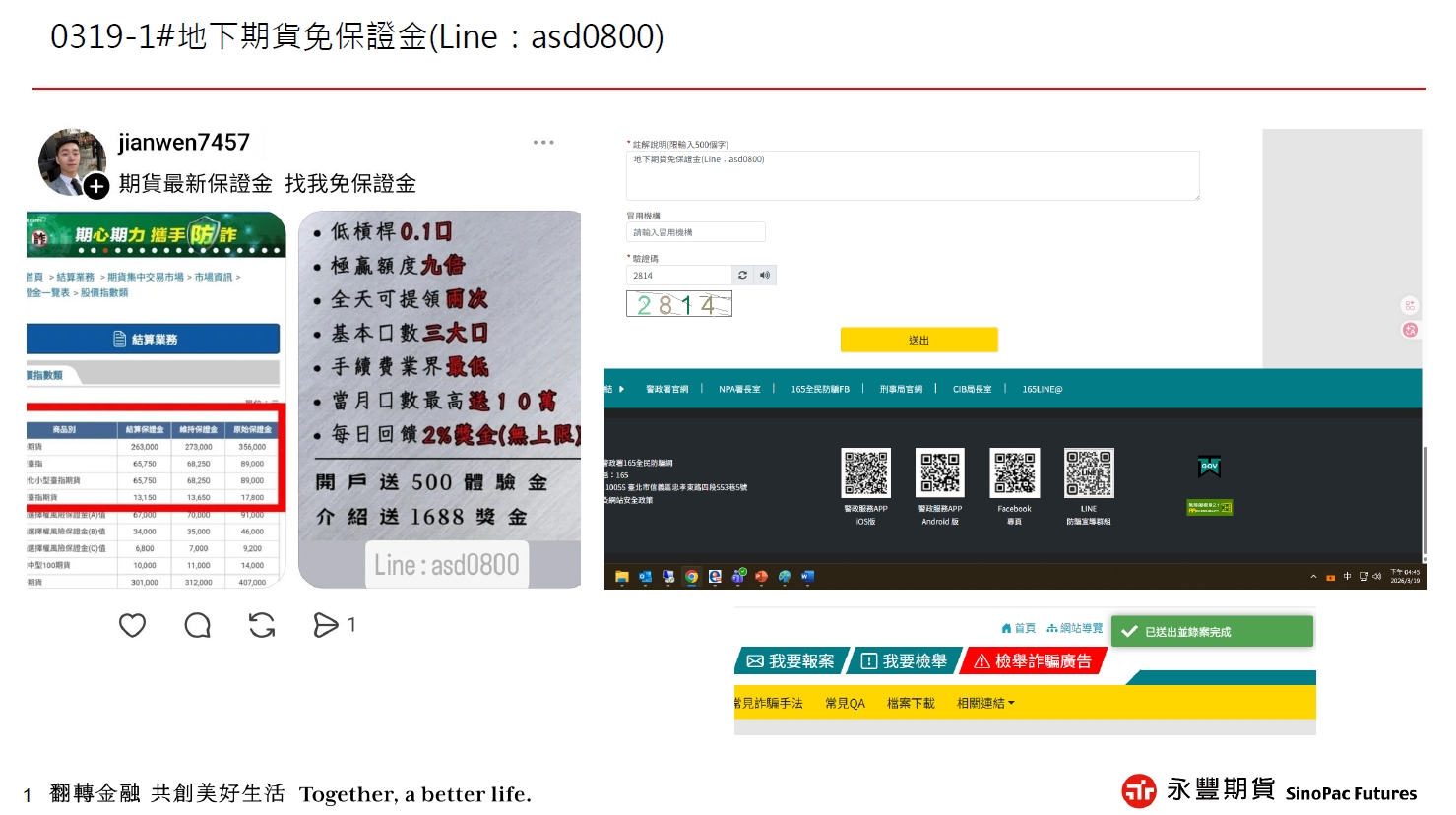Show hidden system tray icons chevron

click(x=1313, y=577)
